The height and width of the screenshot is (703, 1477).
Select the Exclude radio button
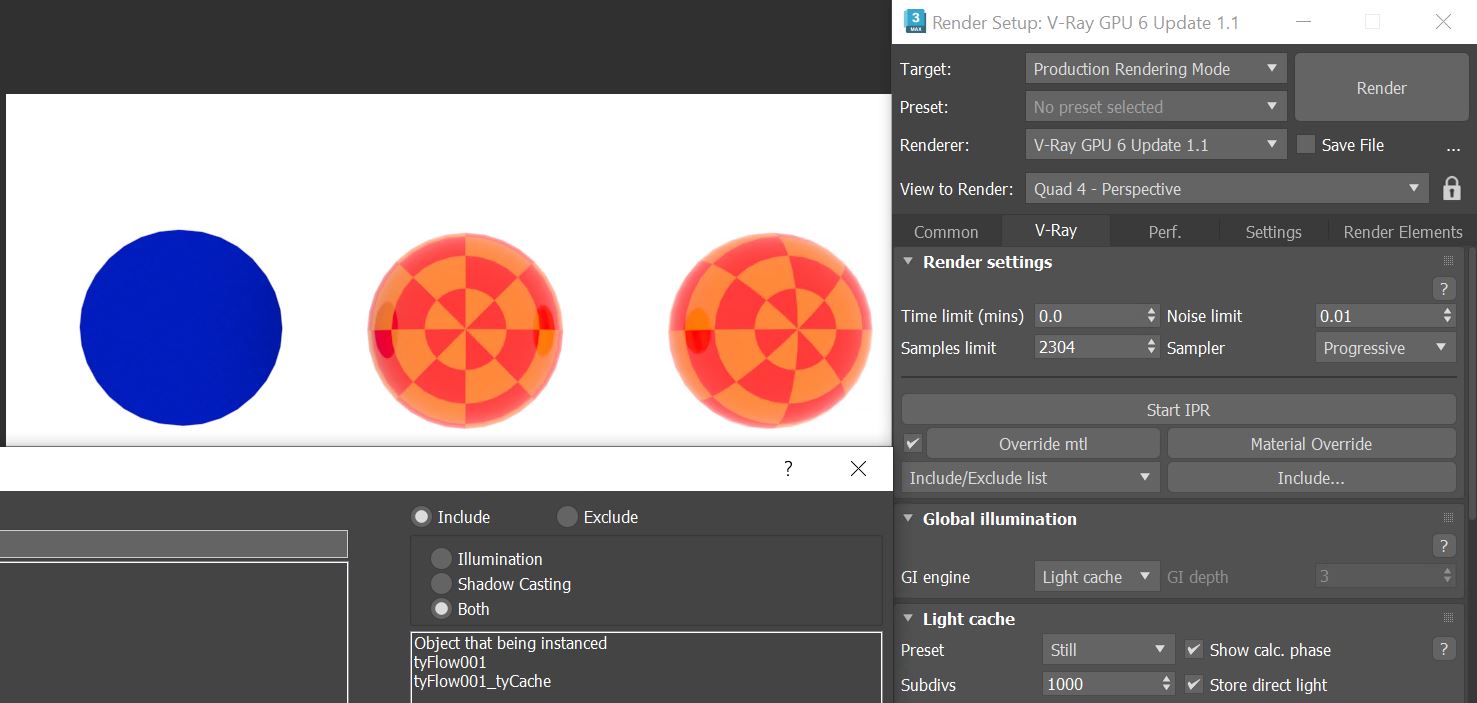click(568, 517)
